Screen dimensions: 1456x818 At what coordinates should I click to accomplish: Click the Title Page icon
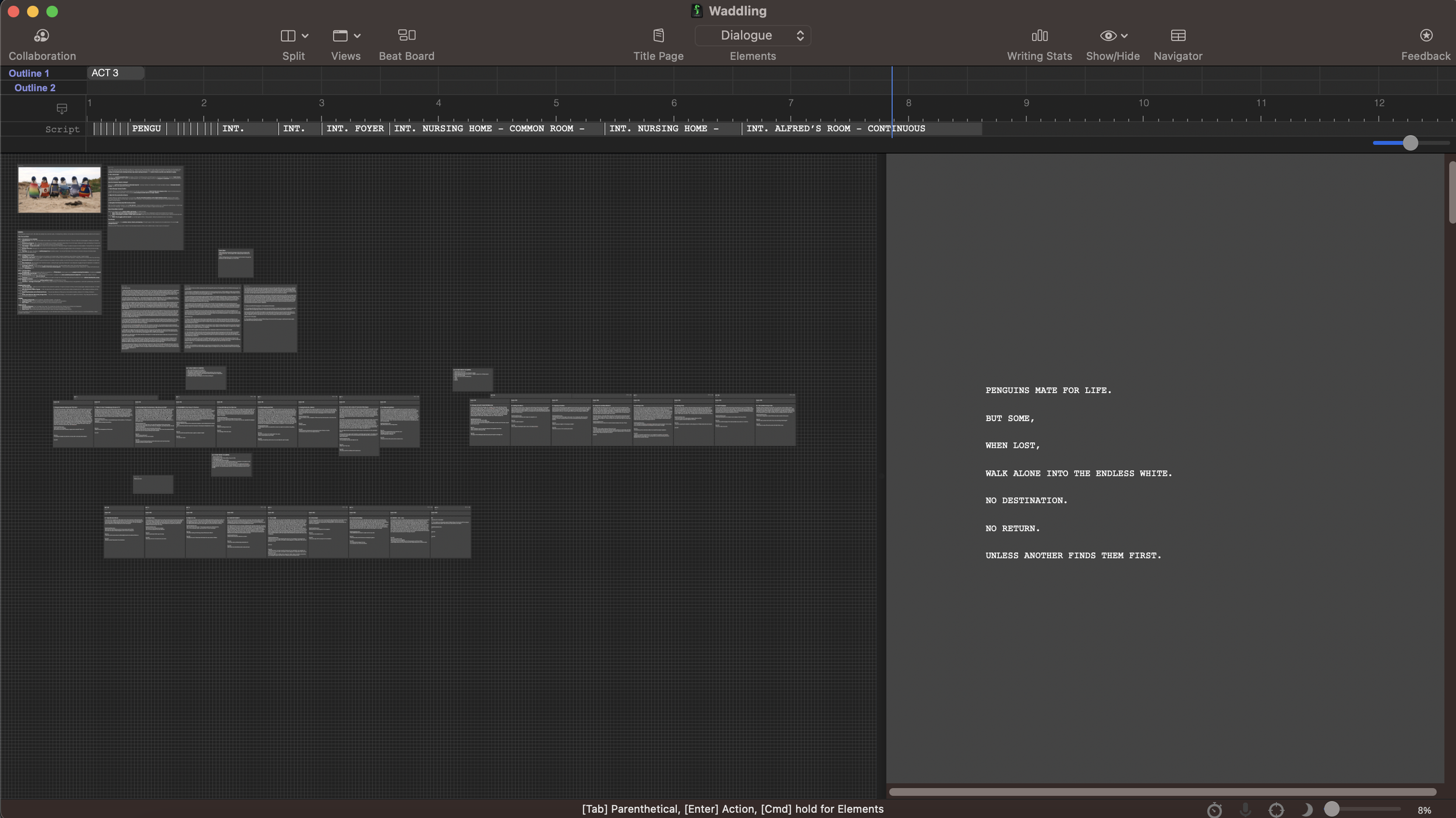coord(658,36)
